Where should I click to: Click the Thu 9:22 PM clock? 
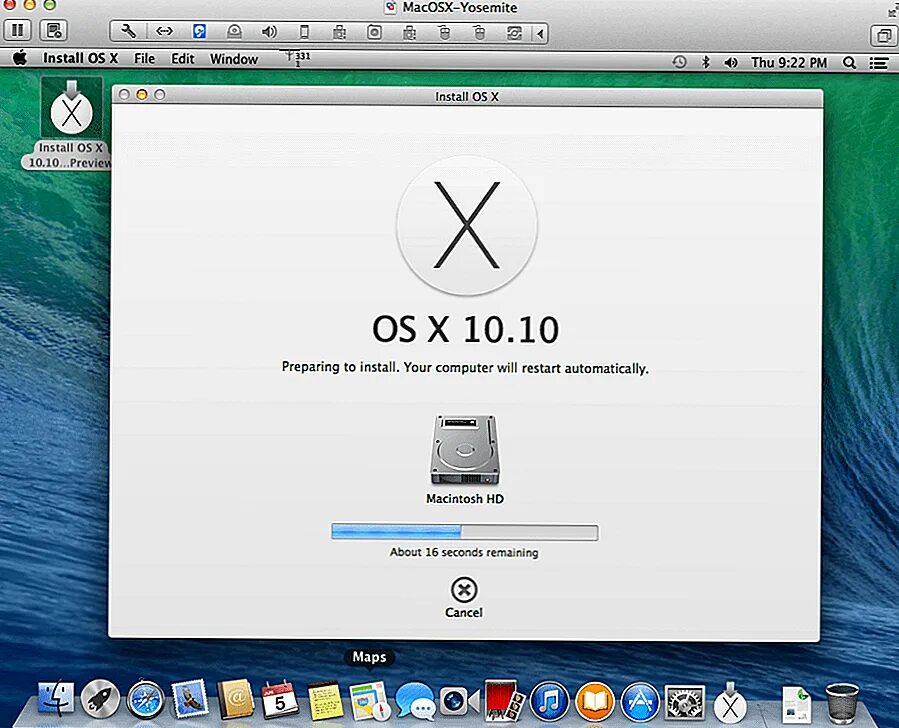tap(789, 62)
